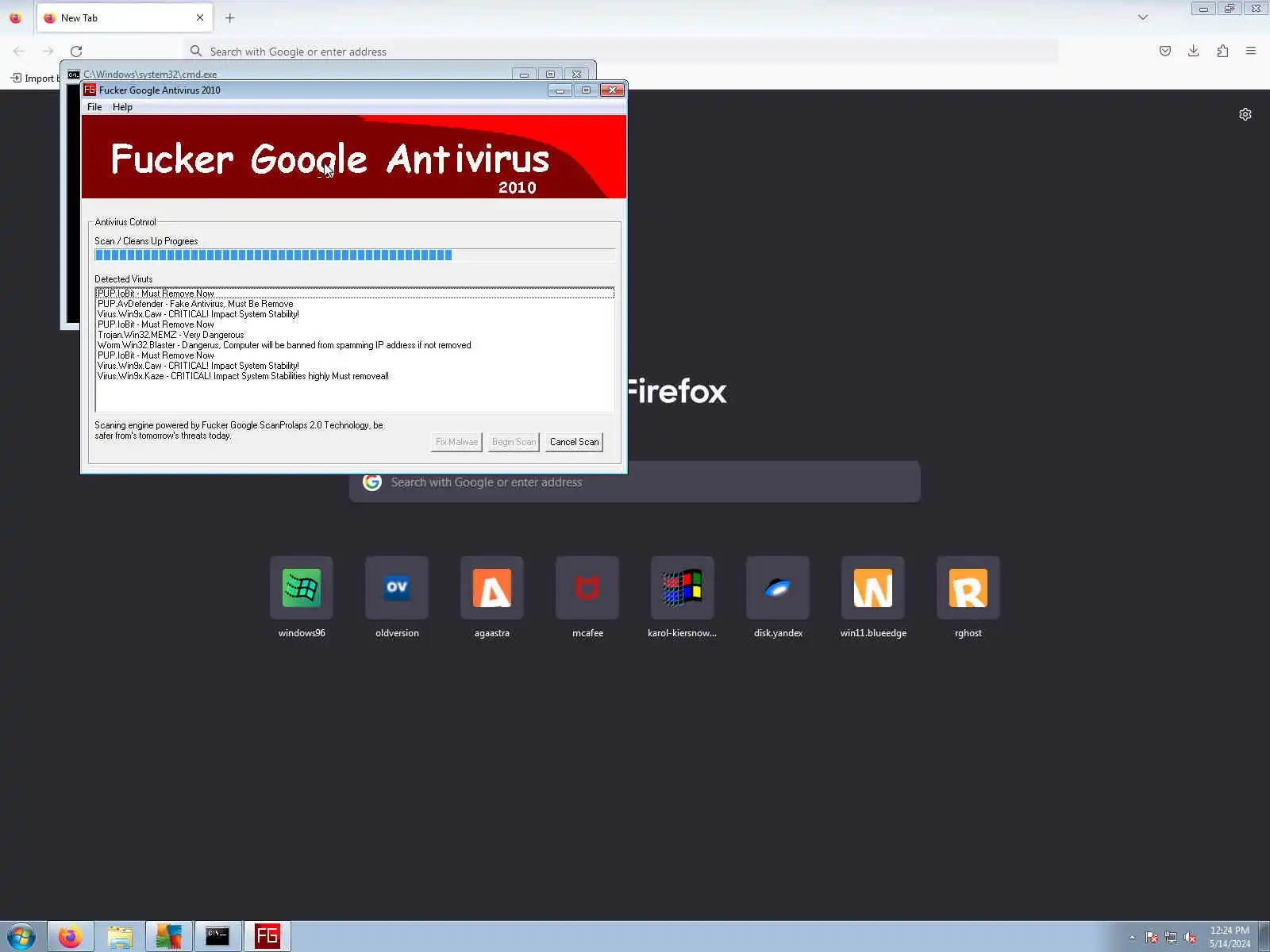
Task: Click the scan progress bar
Action: click(x=354, y=255)
